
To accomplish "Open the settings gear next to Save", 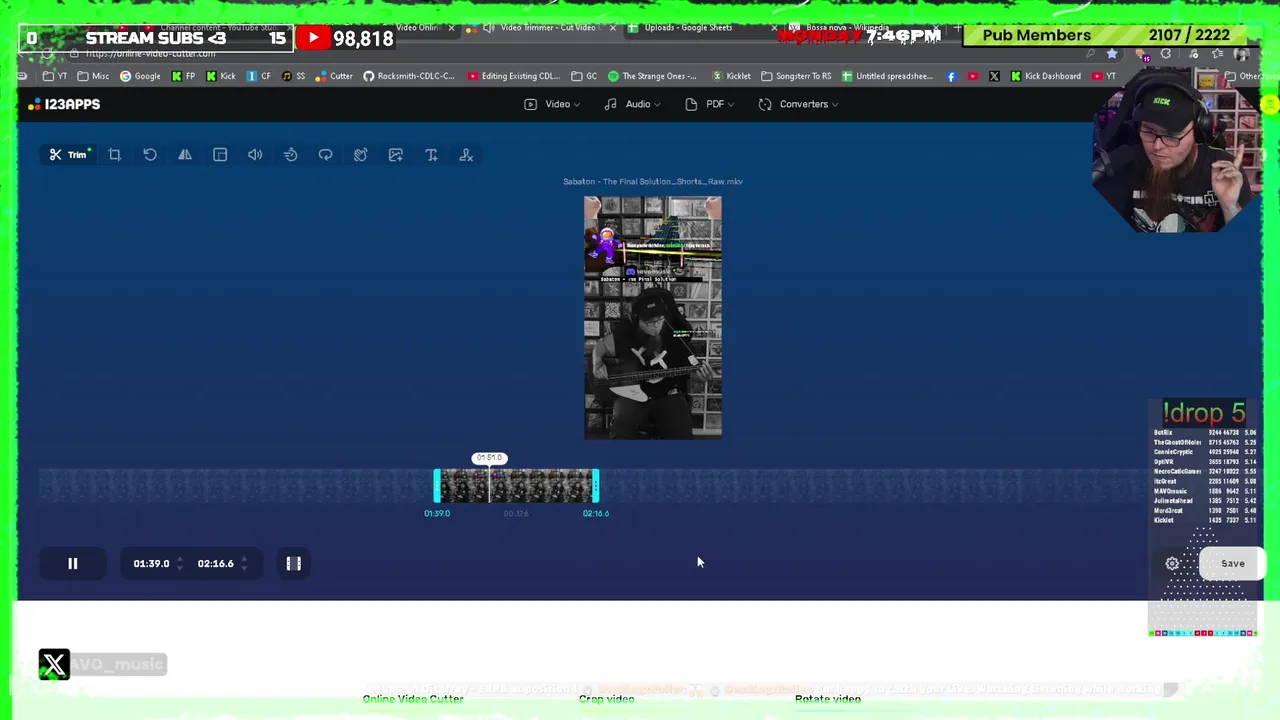I will (x=1172, y=564).
